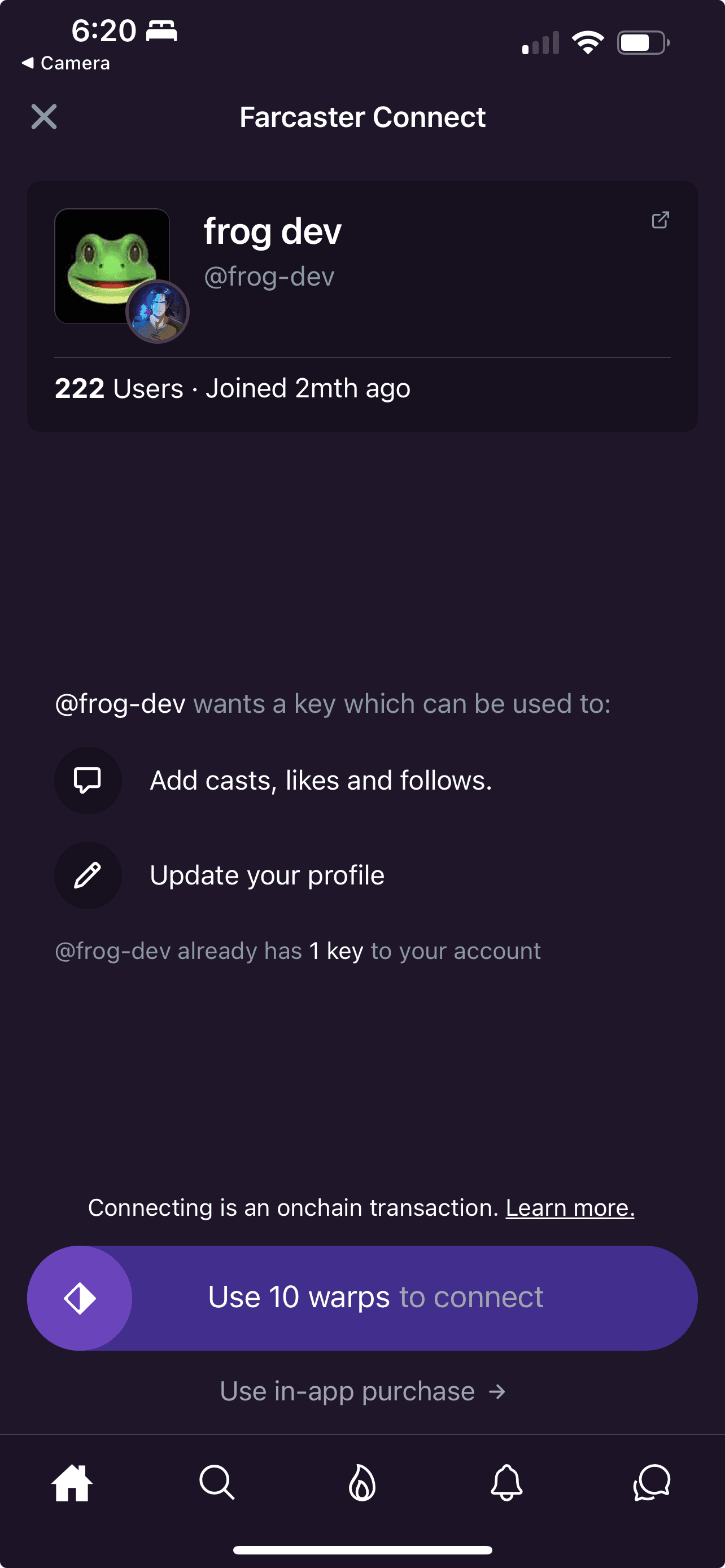This screenshot has height=1568, width=725.
Task: Open the direct messages chat tab
Action: [x=652, y=1483]
